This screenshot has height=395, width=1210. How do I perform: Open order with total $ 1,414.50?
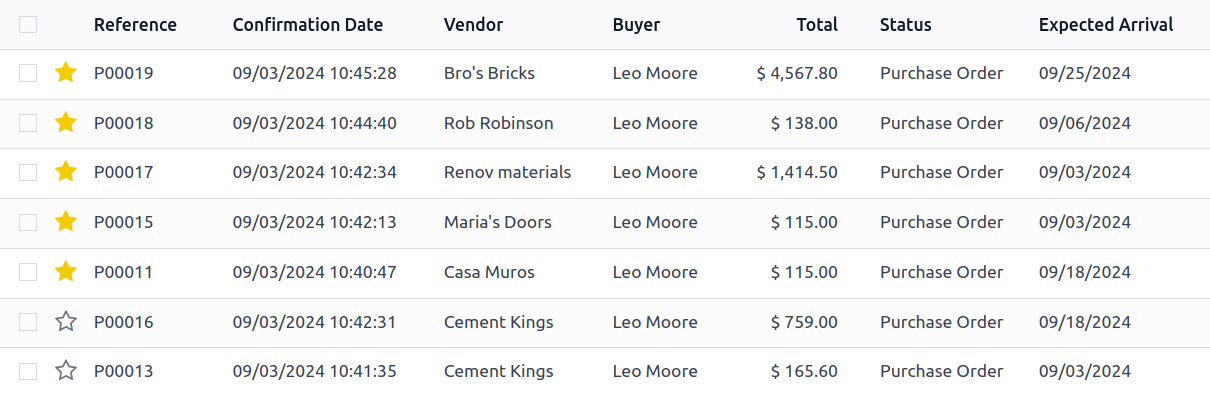click(797, 172)
